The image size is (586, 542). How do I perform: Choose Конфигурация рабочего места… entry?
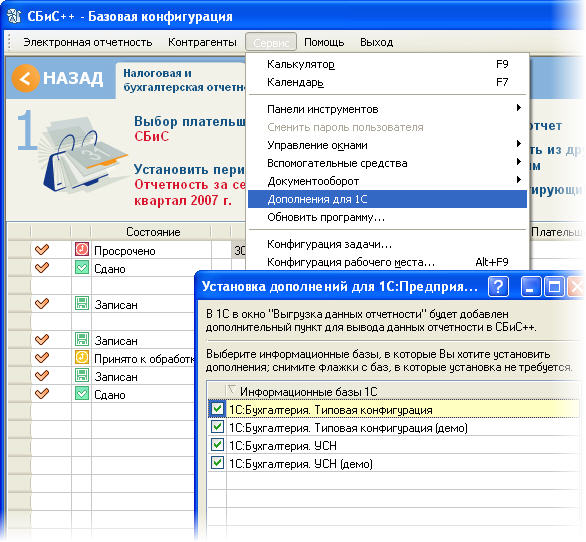[388, 262]
